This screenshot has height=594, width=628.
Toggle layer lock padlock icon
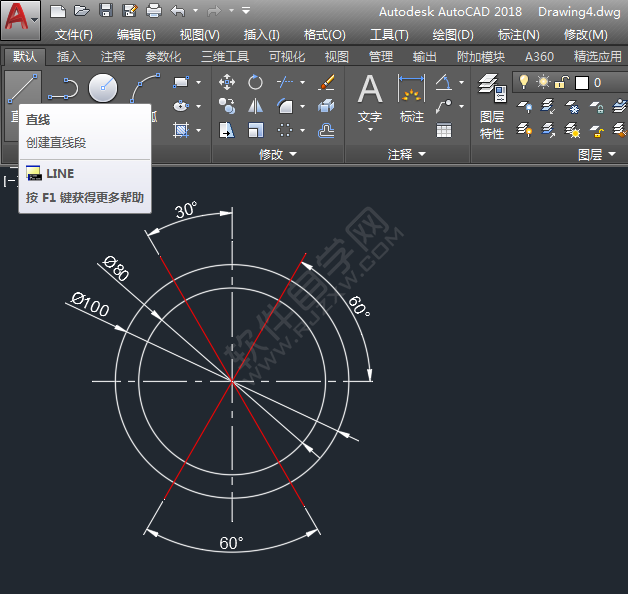[562, 82]
